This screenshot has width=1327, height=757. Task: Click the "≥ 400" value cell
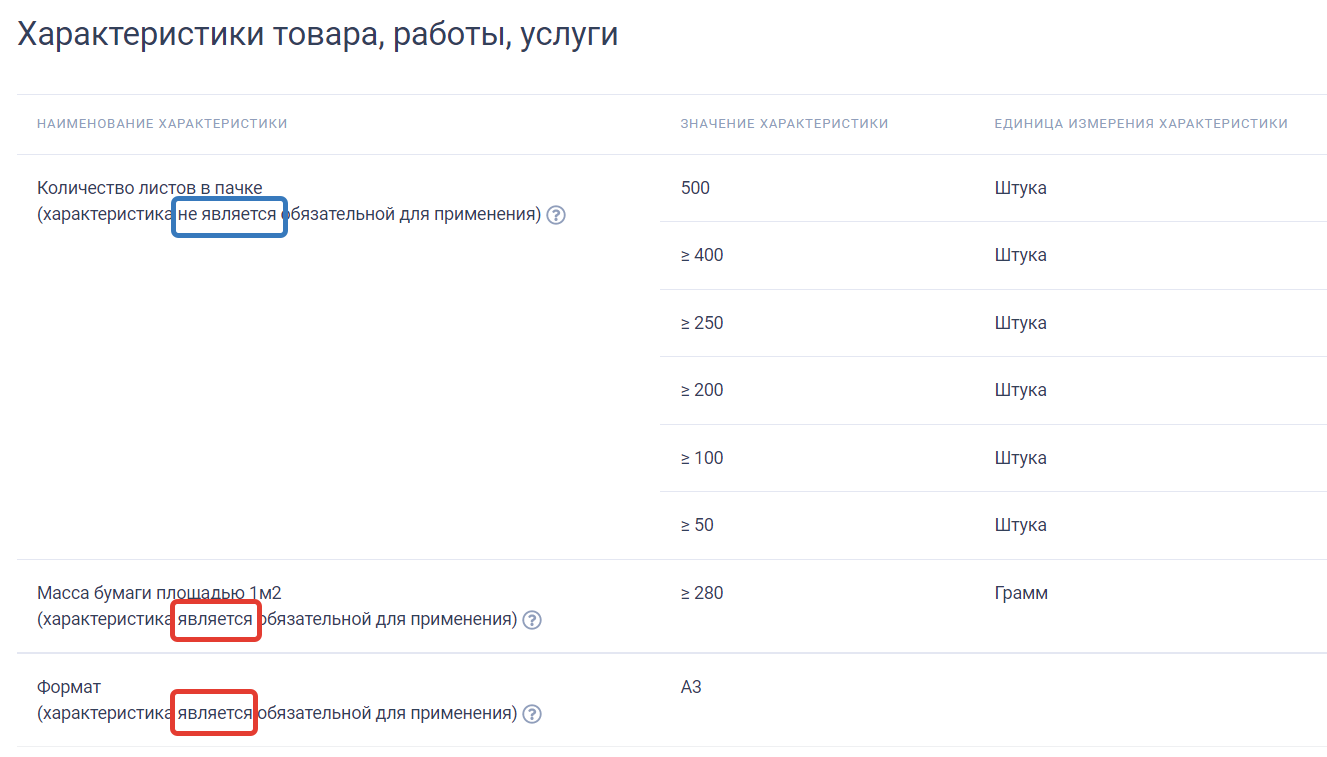[701, 255]
